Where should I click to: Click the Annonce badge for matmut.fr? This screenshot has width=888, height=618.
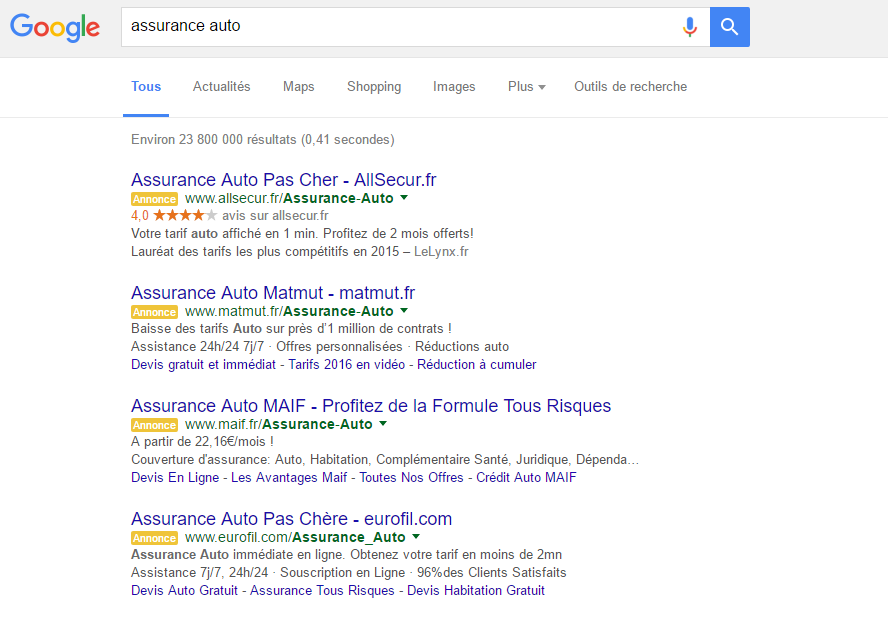[x=155, y=312]
